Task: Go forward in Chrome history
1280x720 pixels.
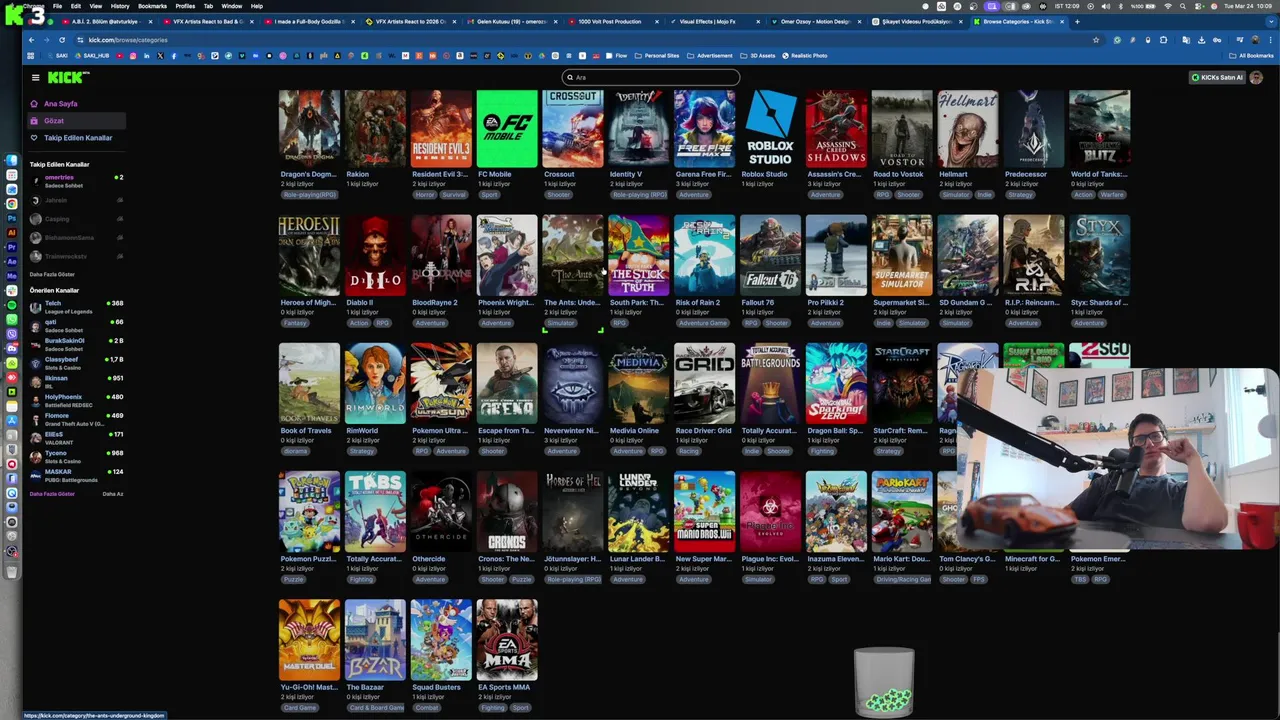Action: click(x=46, y=40)
